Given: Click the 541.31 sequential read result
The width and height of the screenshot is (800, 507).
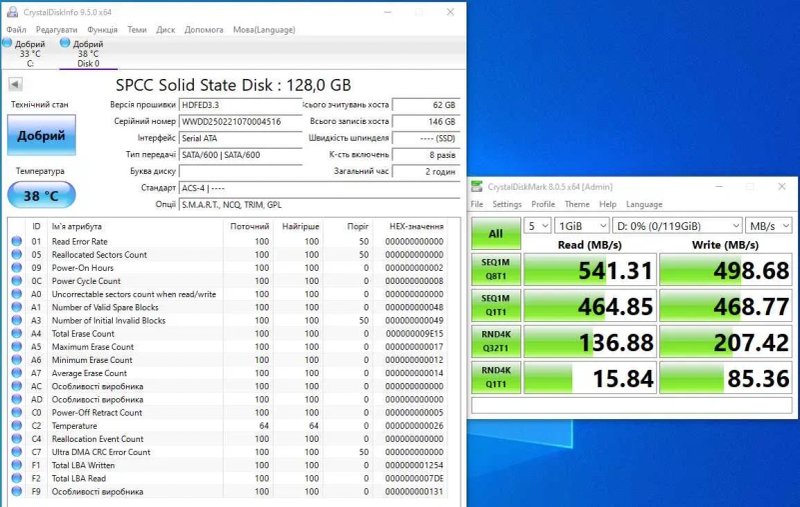Looking at the screenshot, I should tap(590, 269).
